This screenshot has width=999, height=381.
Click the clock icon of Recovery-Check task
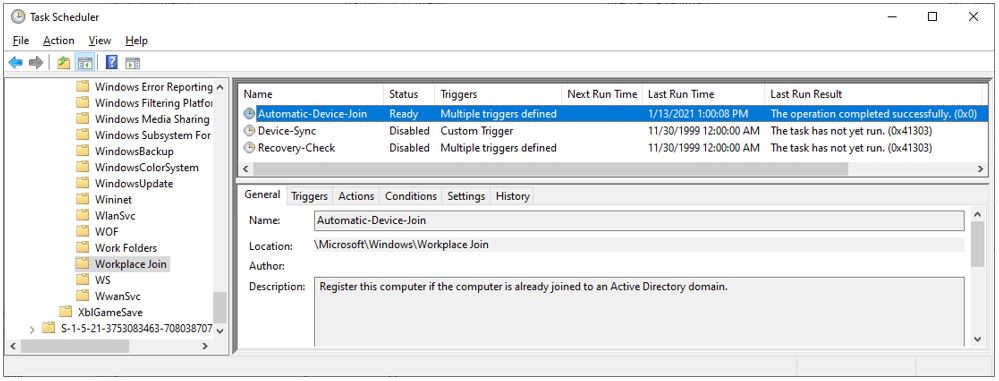tap(250, 148)
